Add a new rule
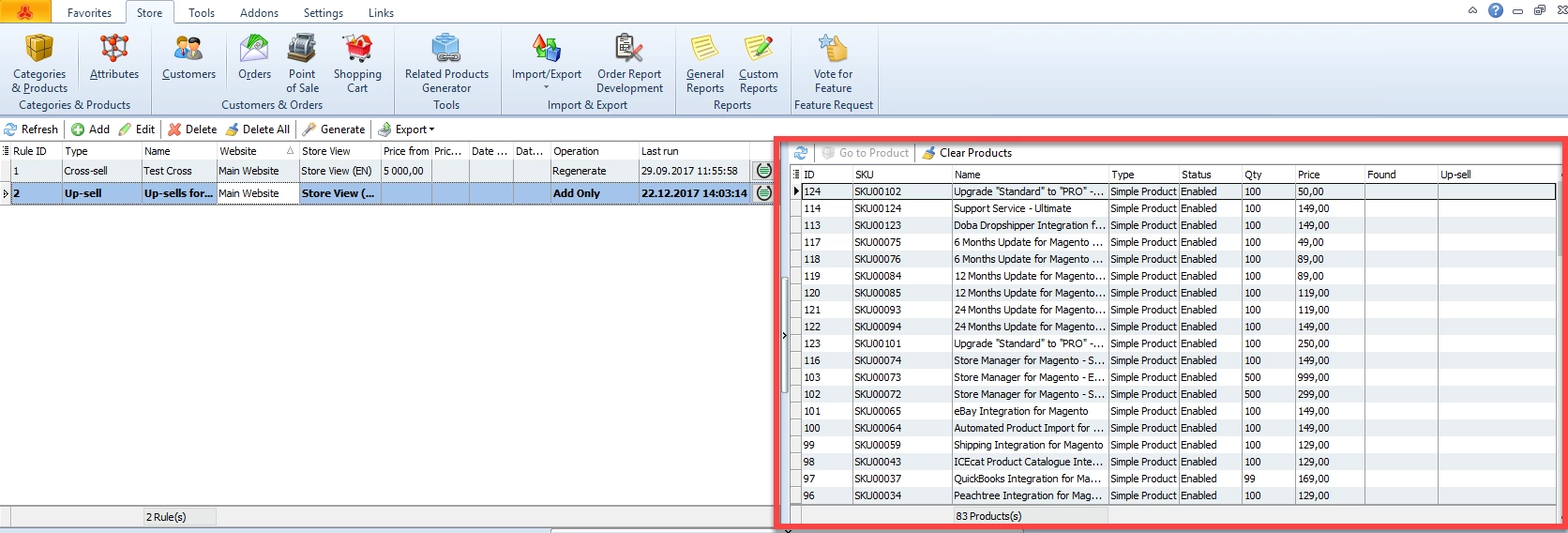1568x533 pixels. (x=91, y=129)
